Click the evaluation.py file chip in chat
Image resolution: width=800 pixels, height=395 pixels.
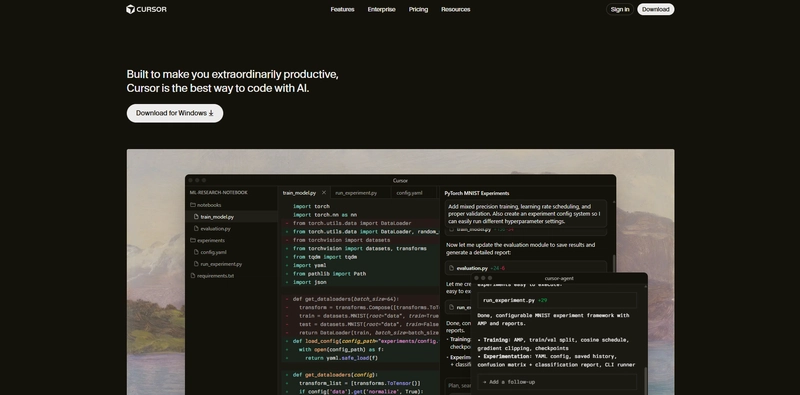pos(526,268)
